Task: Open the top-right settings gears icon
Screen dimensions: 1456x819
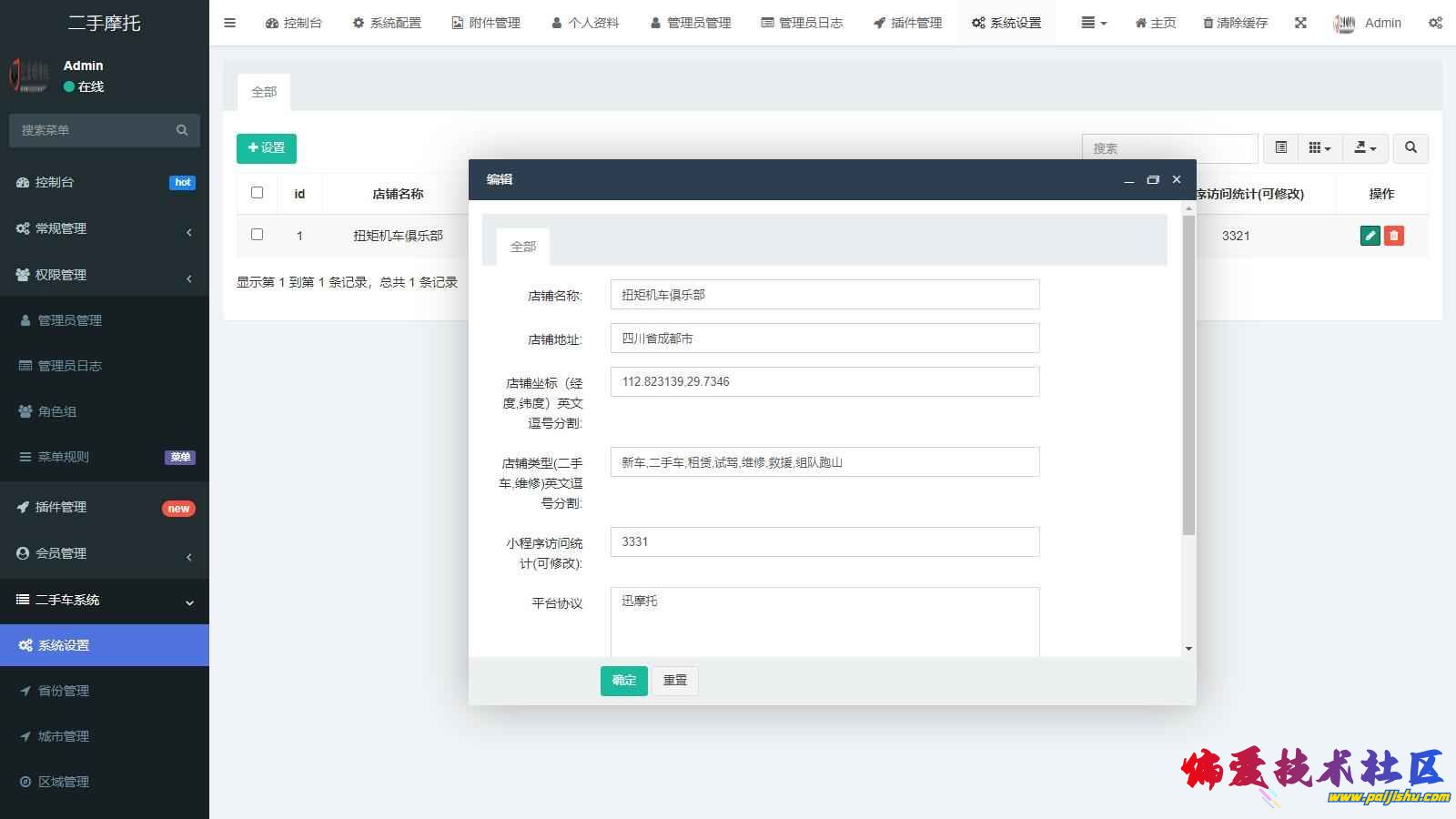Action: click(1435, 23)
